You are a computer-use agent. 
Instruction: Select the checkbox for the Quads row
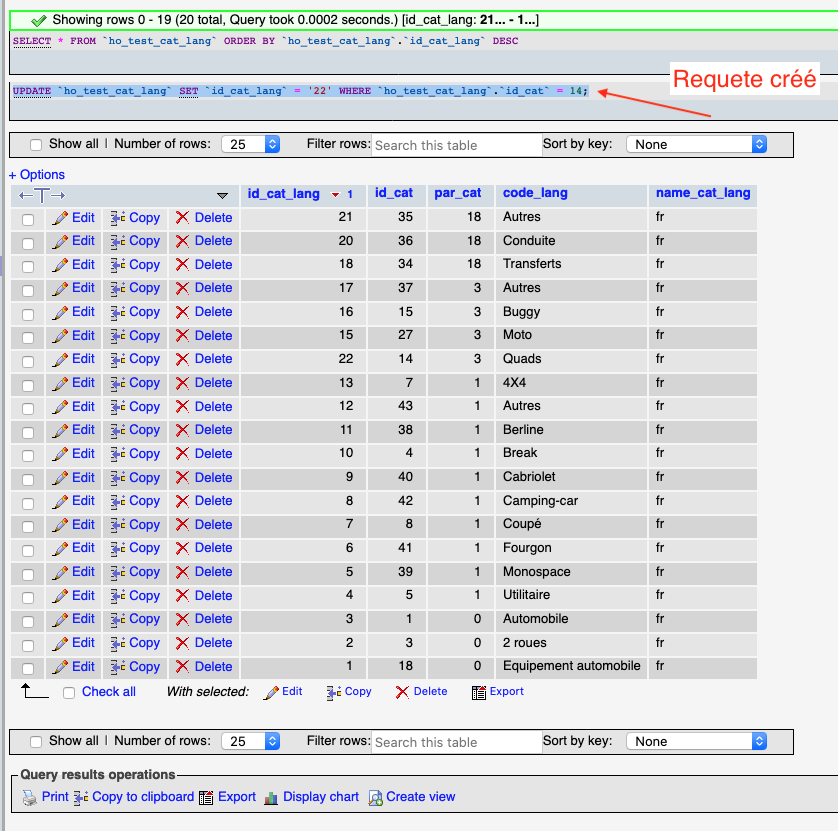coord(28,361)
